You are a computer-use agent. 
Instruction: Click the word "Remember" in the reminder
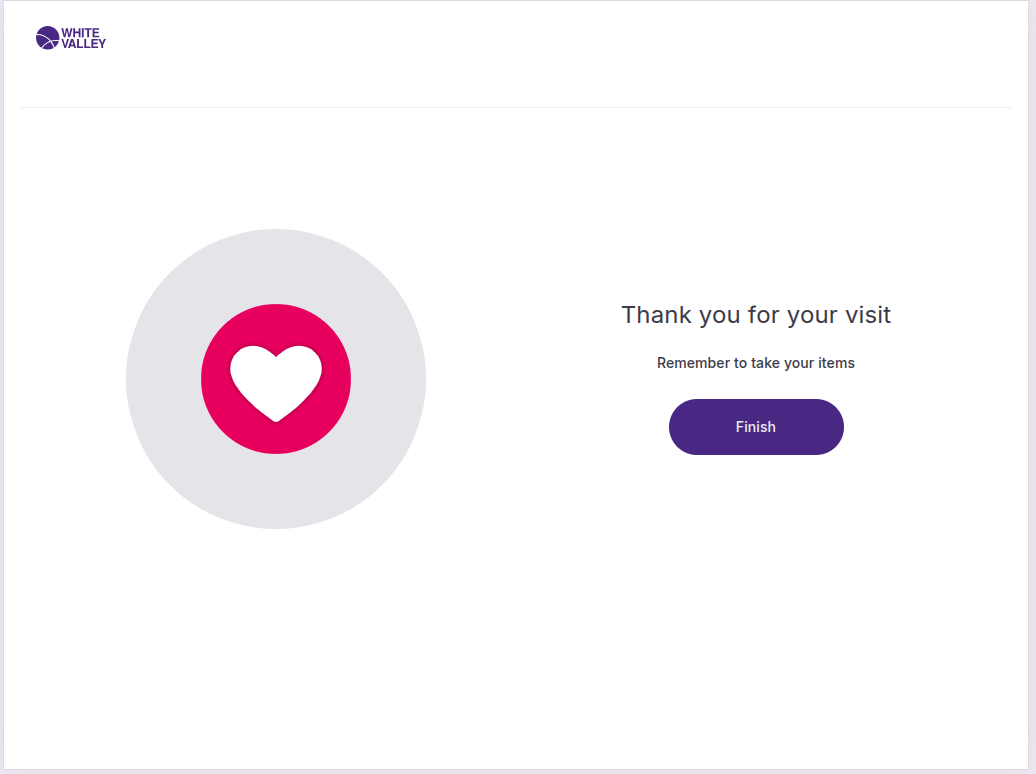(x=693, y=363)
